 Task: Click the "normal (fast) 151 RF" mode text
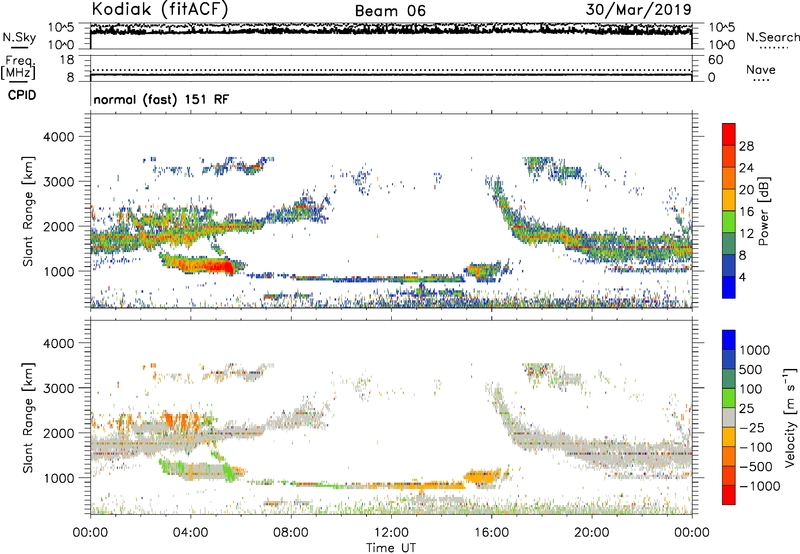click(161, 99)
